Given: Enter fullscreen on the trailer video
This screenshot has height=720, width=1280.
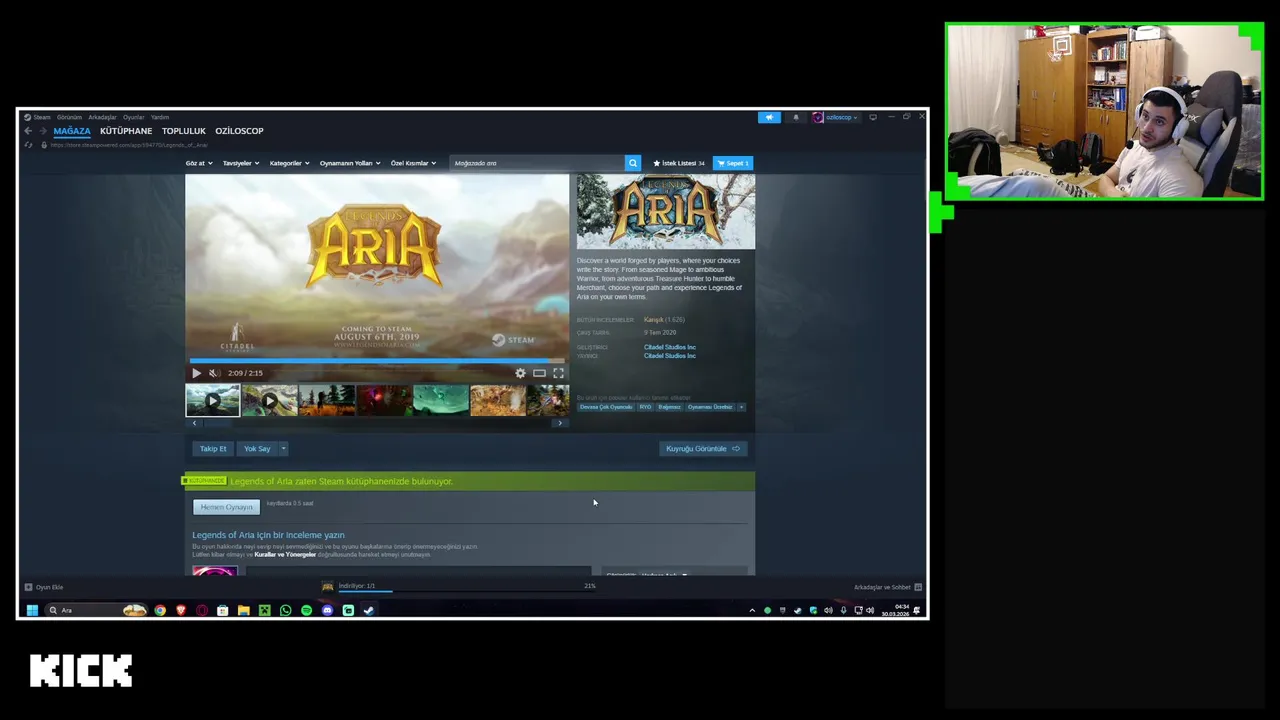Looking at the screenshot, I should tap(558, 373).
